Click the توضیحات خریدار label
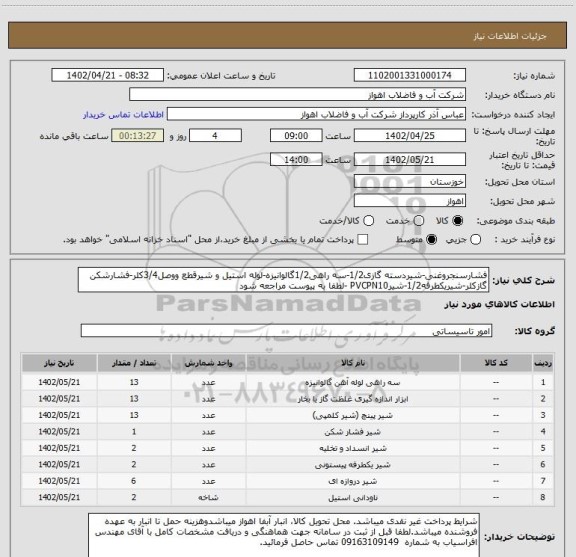This screenshot has width=576, height=557. pyautogui.click(x=519, y=537)
